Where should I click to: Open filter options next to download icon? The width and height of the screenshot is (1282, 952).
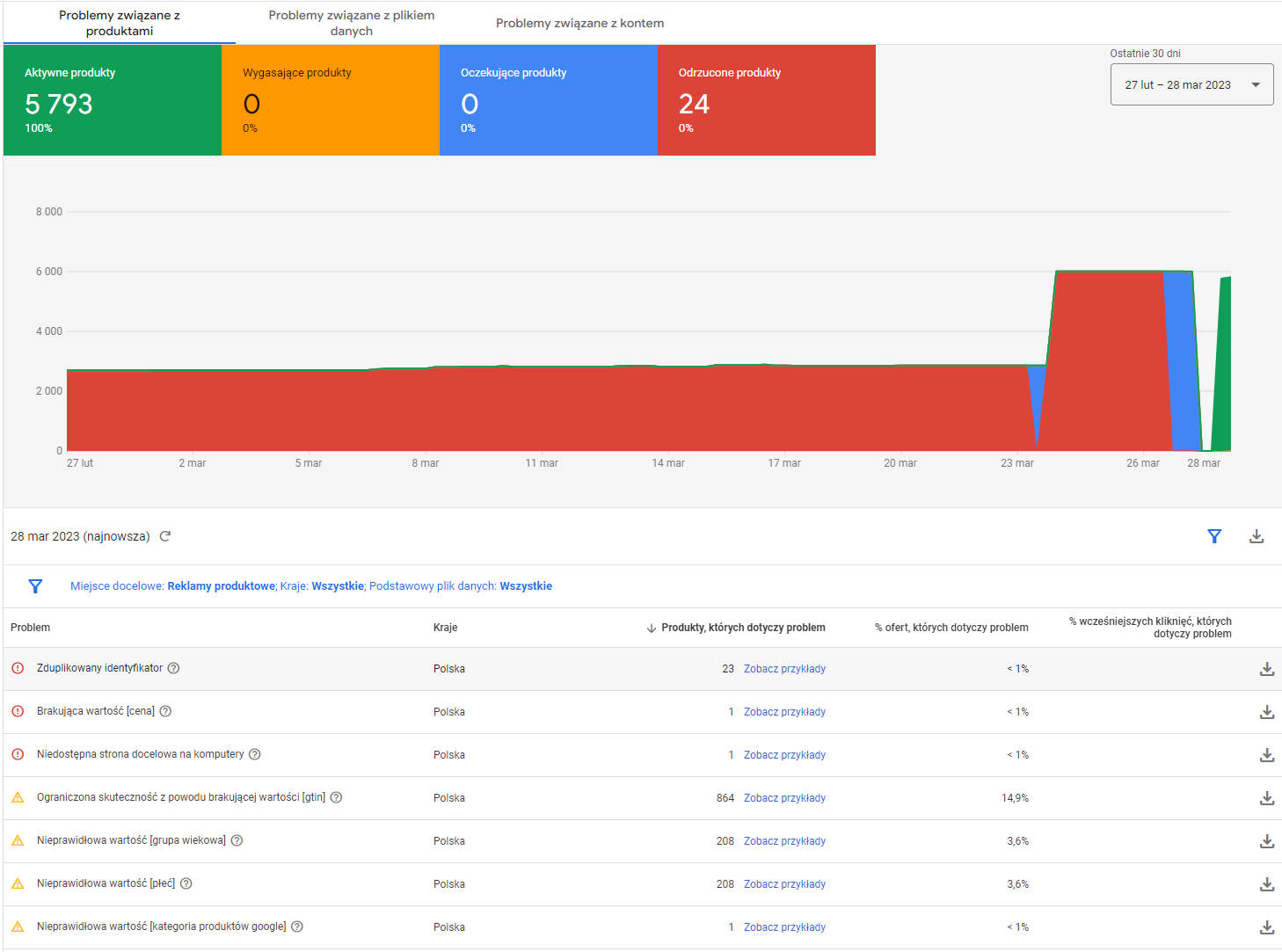(1214, 536)
